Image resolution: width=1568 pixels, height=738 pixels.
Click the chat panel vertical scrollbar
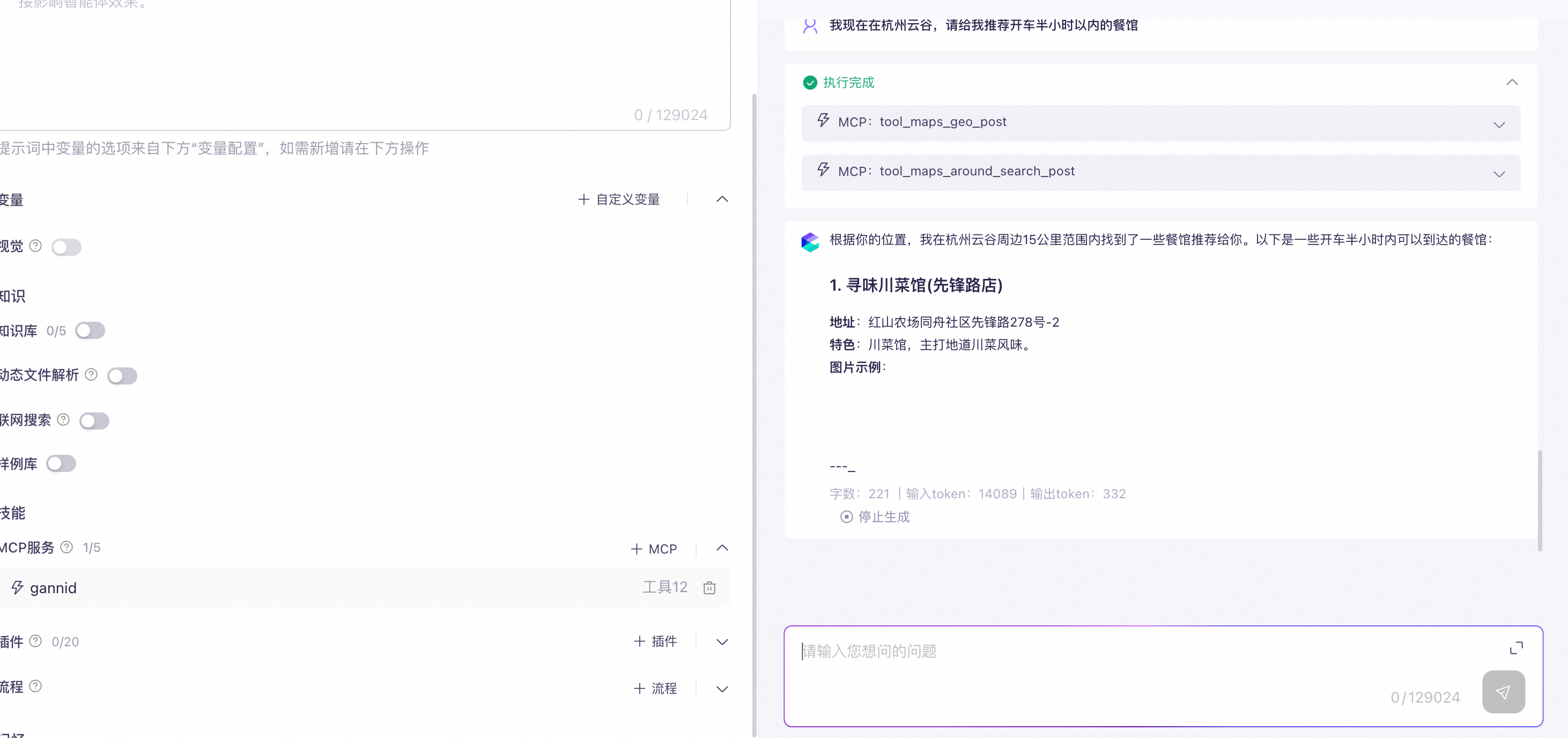click(1540, 499)
